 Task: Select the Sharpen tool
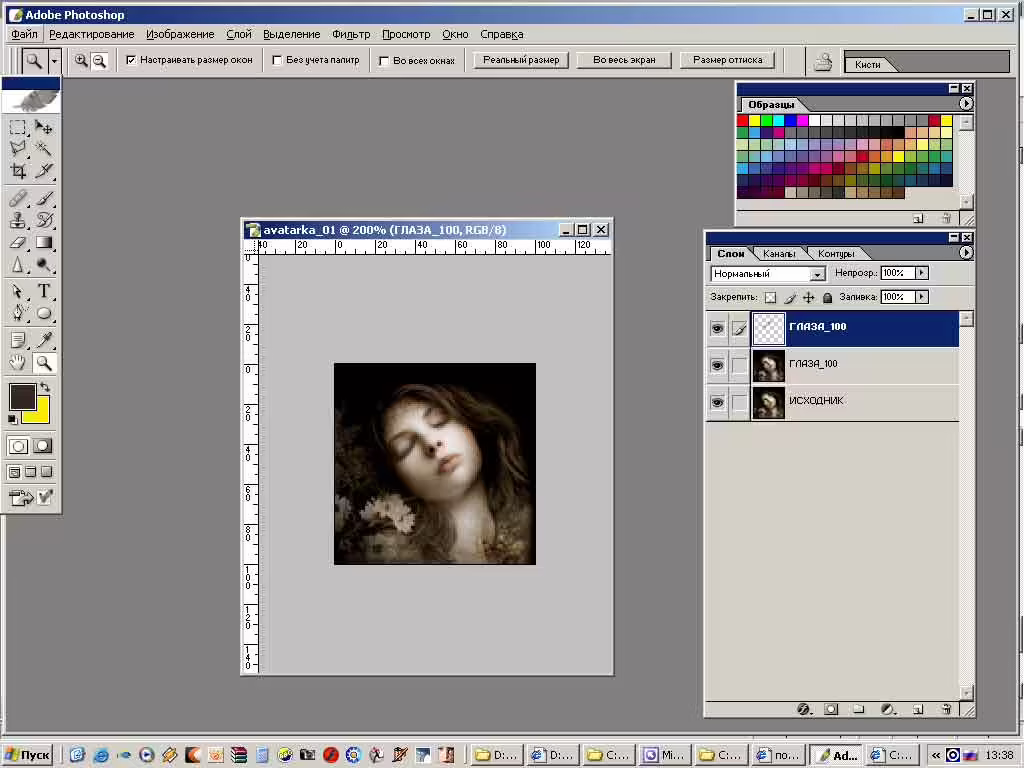(x=18, y=264)
